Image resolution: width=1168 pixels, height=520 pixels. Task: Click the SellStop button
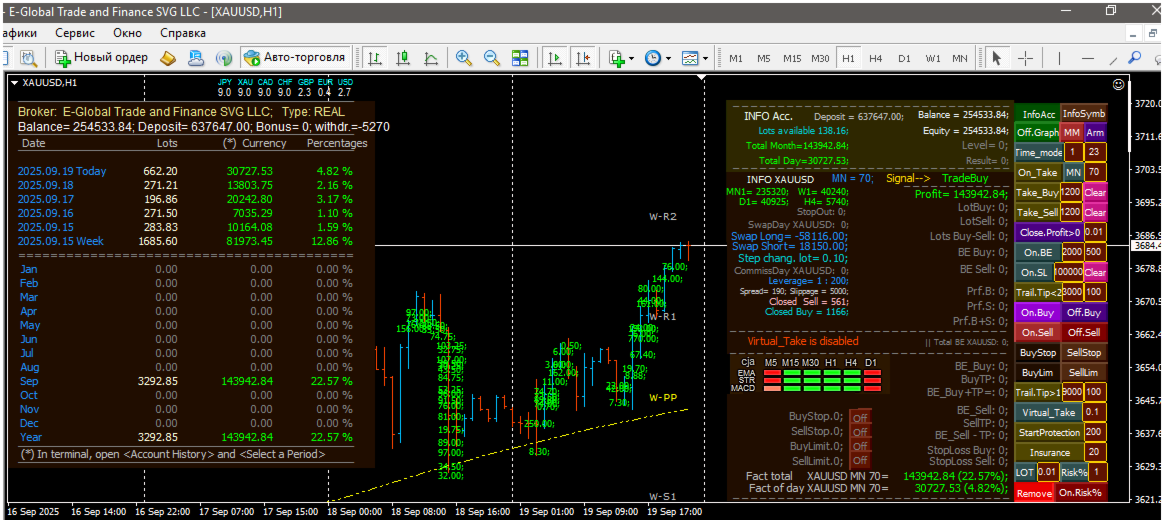pyautogui.click(x=1085, y=352)
